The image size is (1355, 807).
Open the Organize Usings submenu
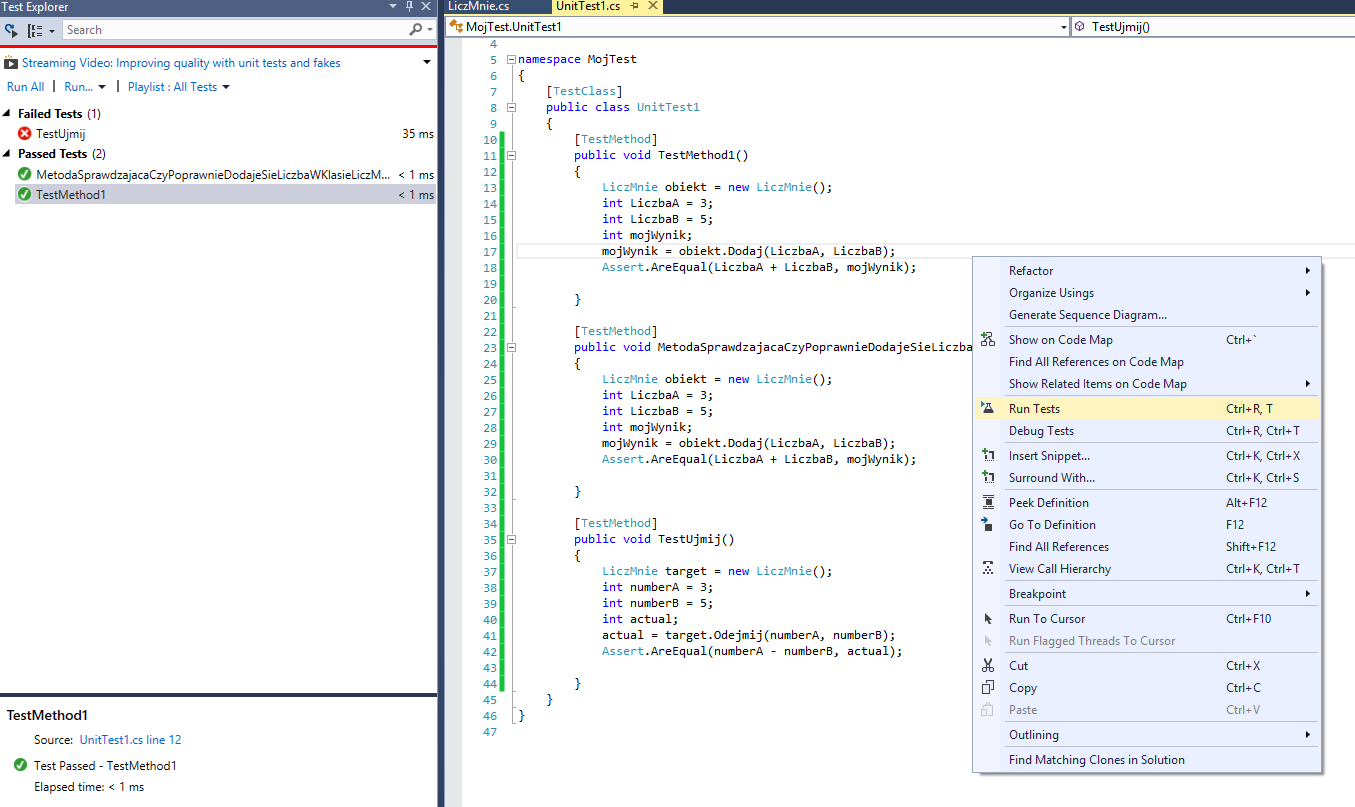pos(1147,293)
